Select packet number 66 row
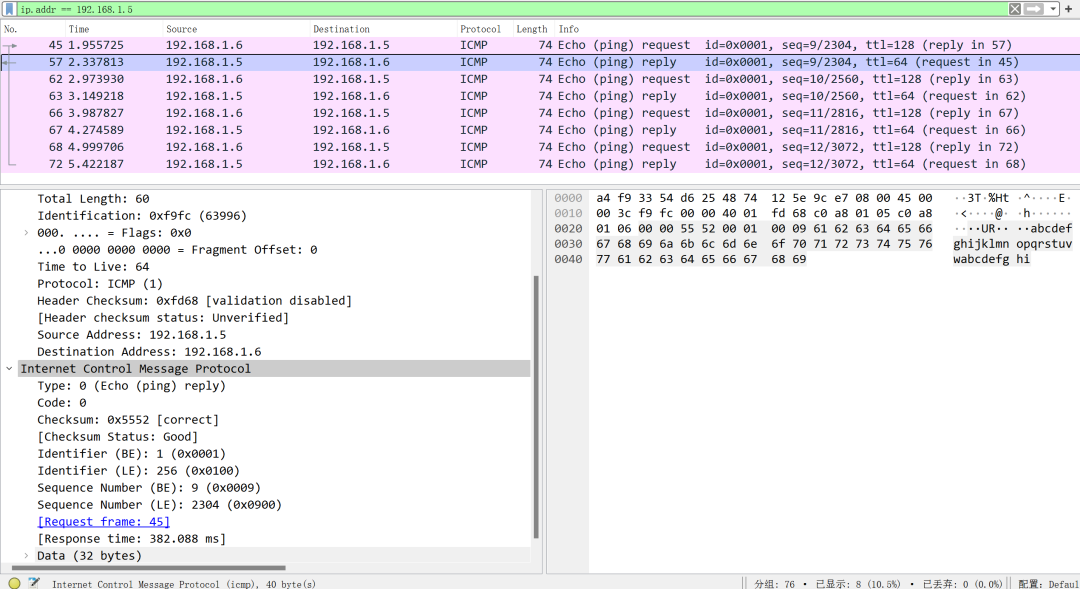Image resolution: width=1080 pixels, height=589 pixels. (x=540, y=113)
